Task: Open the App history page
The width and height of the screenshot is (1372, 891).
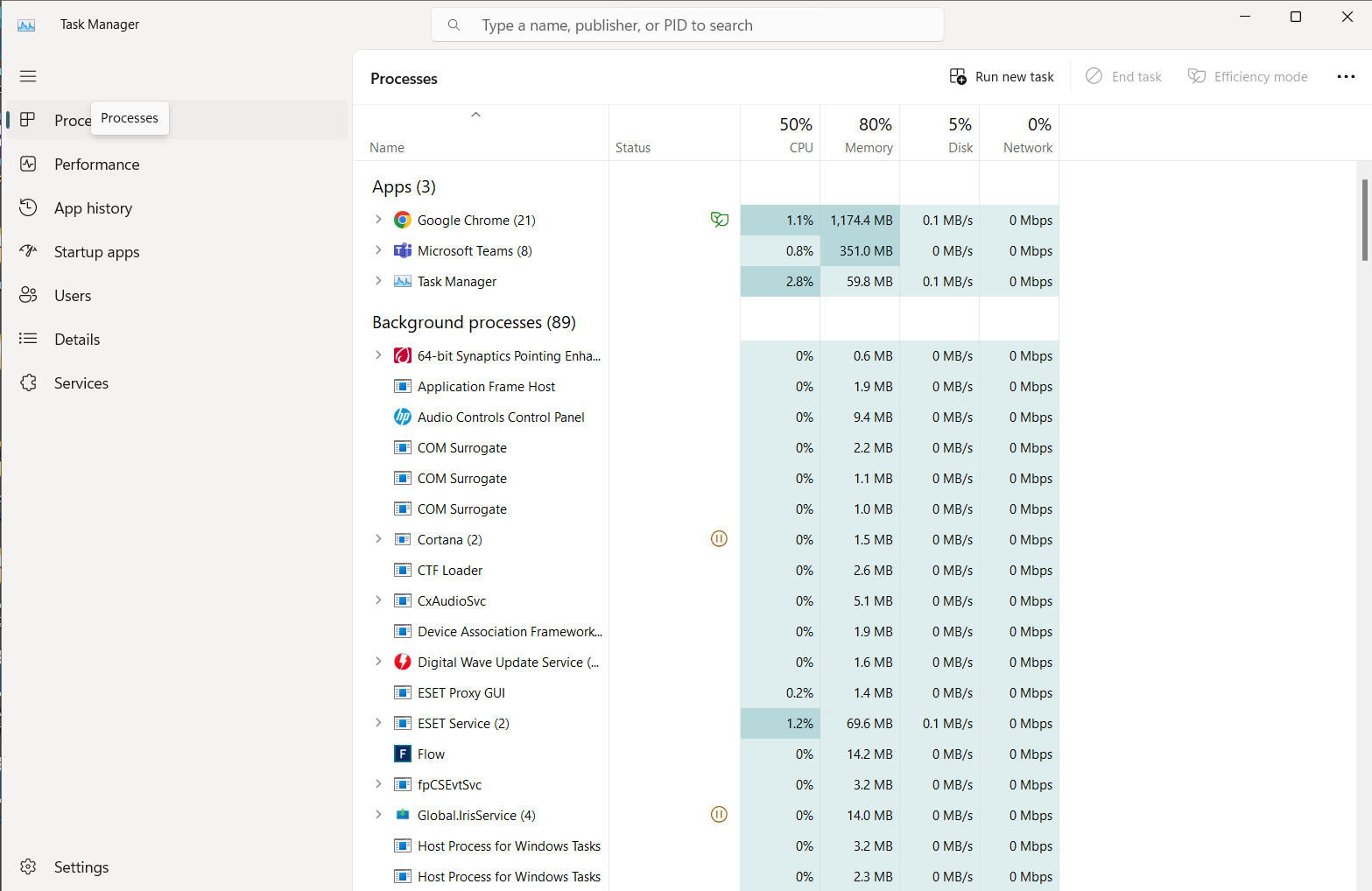Action: [x=177, y=207]
